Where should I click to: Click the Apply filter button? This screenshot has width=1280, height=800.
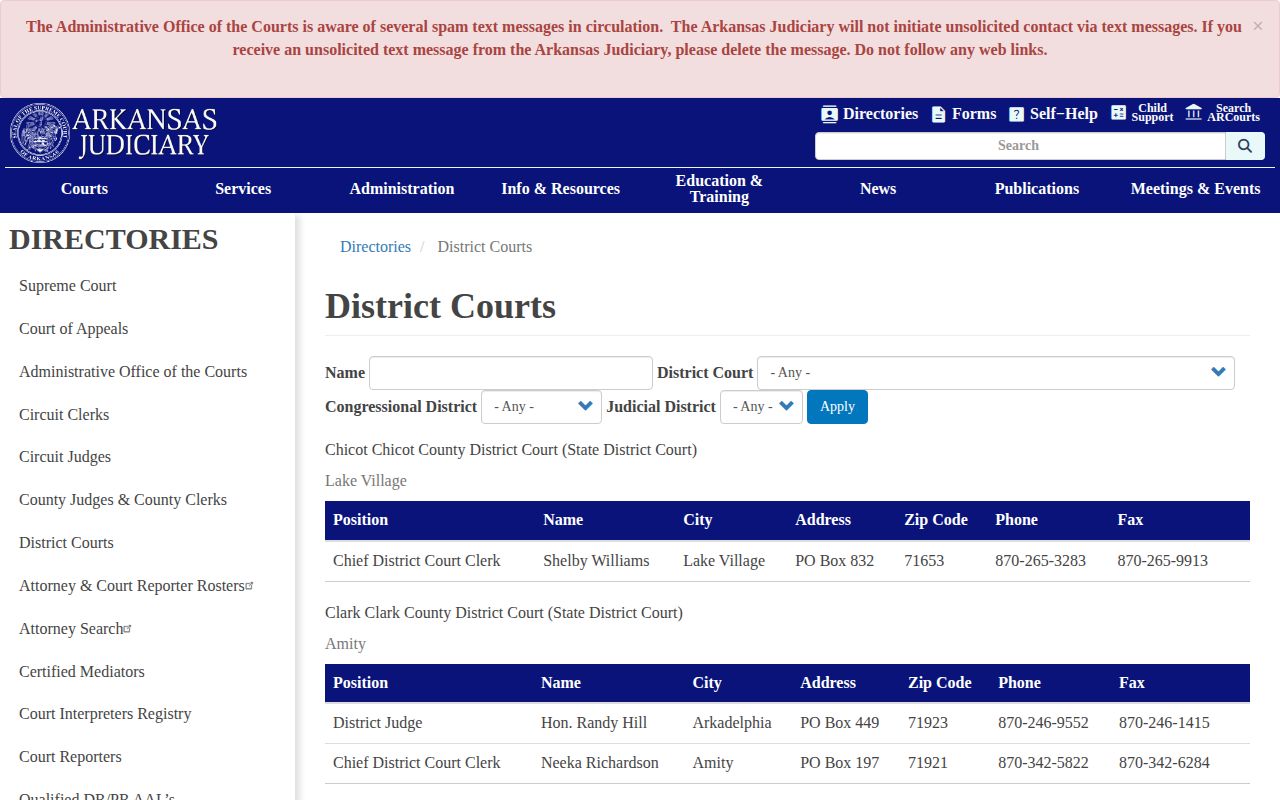click(x=837, y=407)
